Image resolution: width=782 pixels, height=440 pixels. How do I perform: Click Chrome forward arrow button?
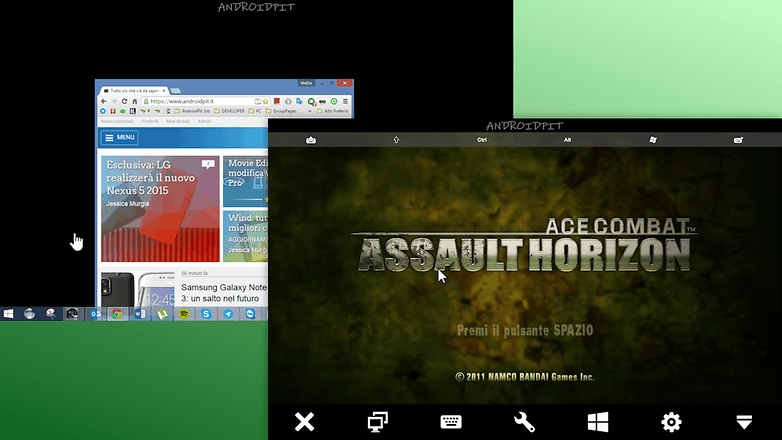114,101
